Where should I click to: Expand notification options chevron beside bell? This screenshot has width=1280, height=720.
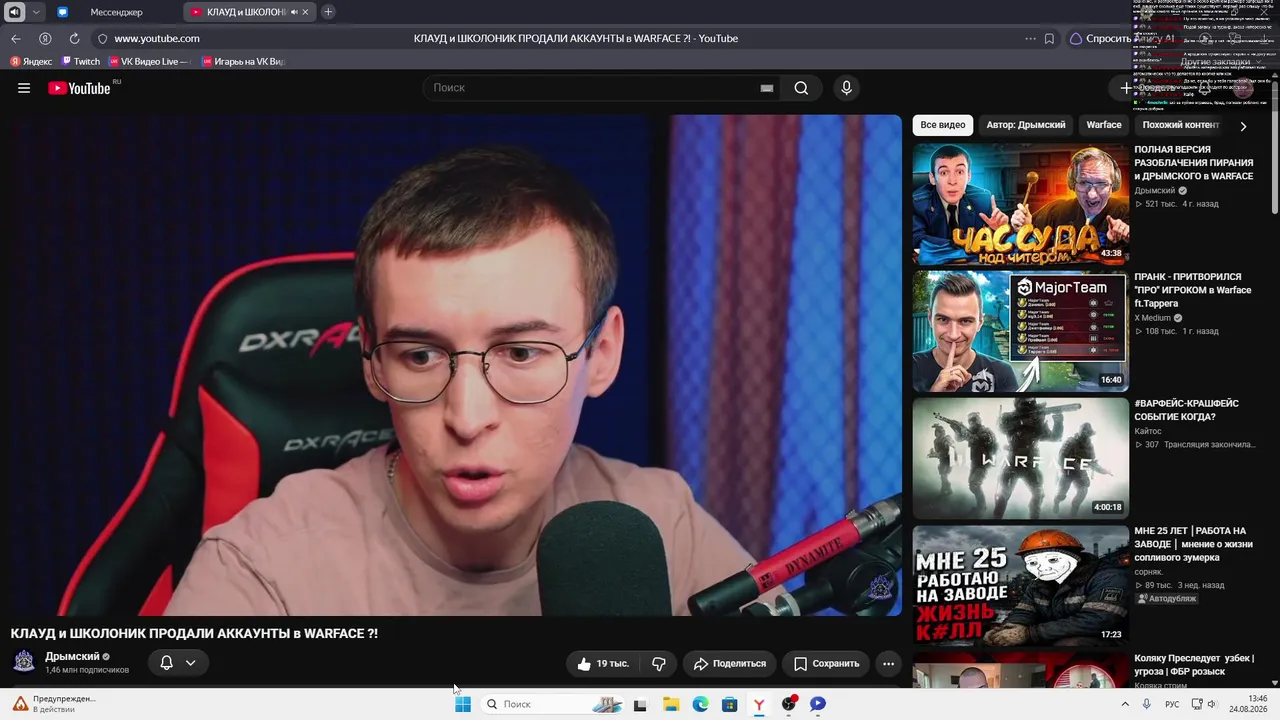pyautogui.click(x=190, y=663)
